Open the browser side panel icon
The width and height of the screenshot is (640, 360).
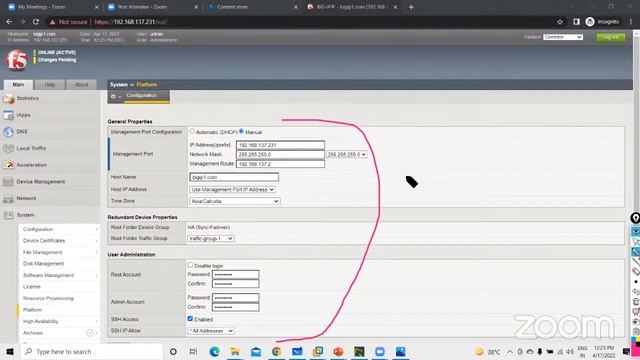[576, 22]
